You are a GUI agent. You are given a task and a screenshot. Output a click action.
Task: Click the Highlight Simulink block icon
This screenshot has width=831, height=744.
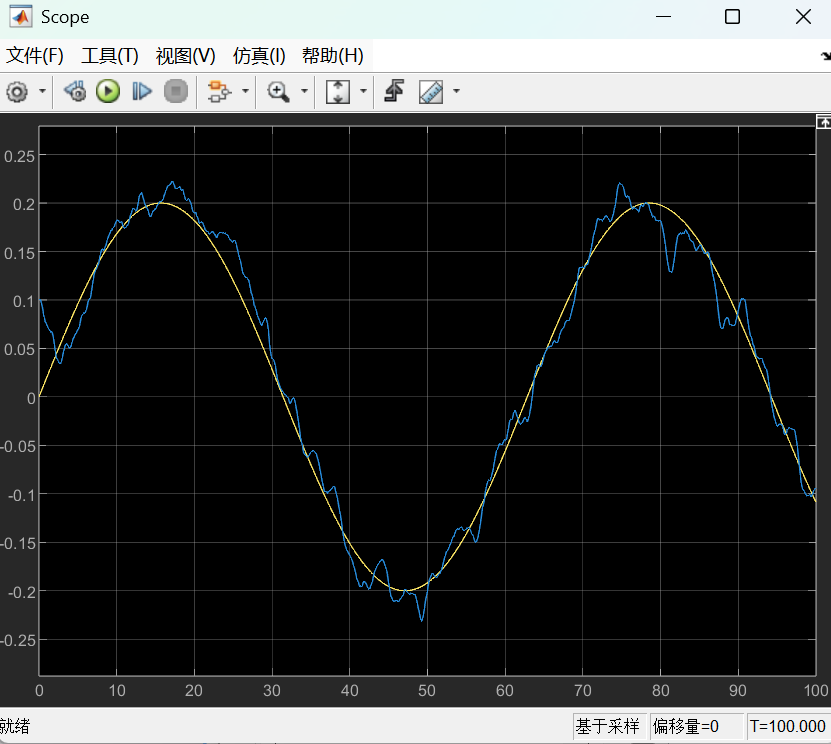coord(218,92)
